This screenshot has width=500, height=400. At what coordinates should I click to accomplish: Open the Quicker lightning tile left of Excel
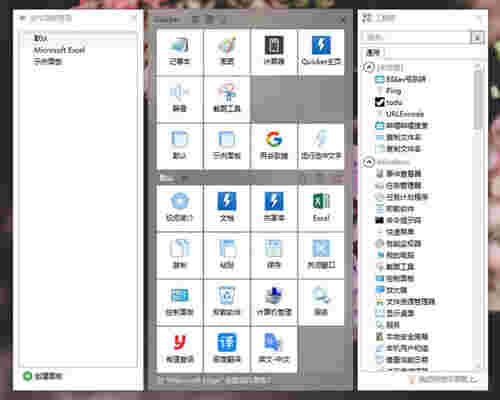pos(274,208)
